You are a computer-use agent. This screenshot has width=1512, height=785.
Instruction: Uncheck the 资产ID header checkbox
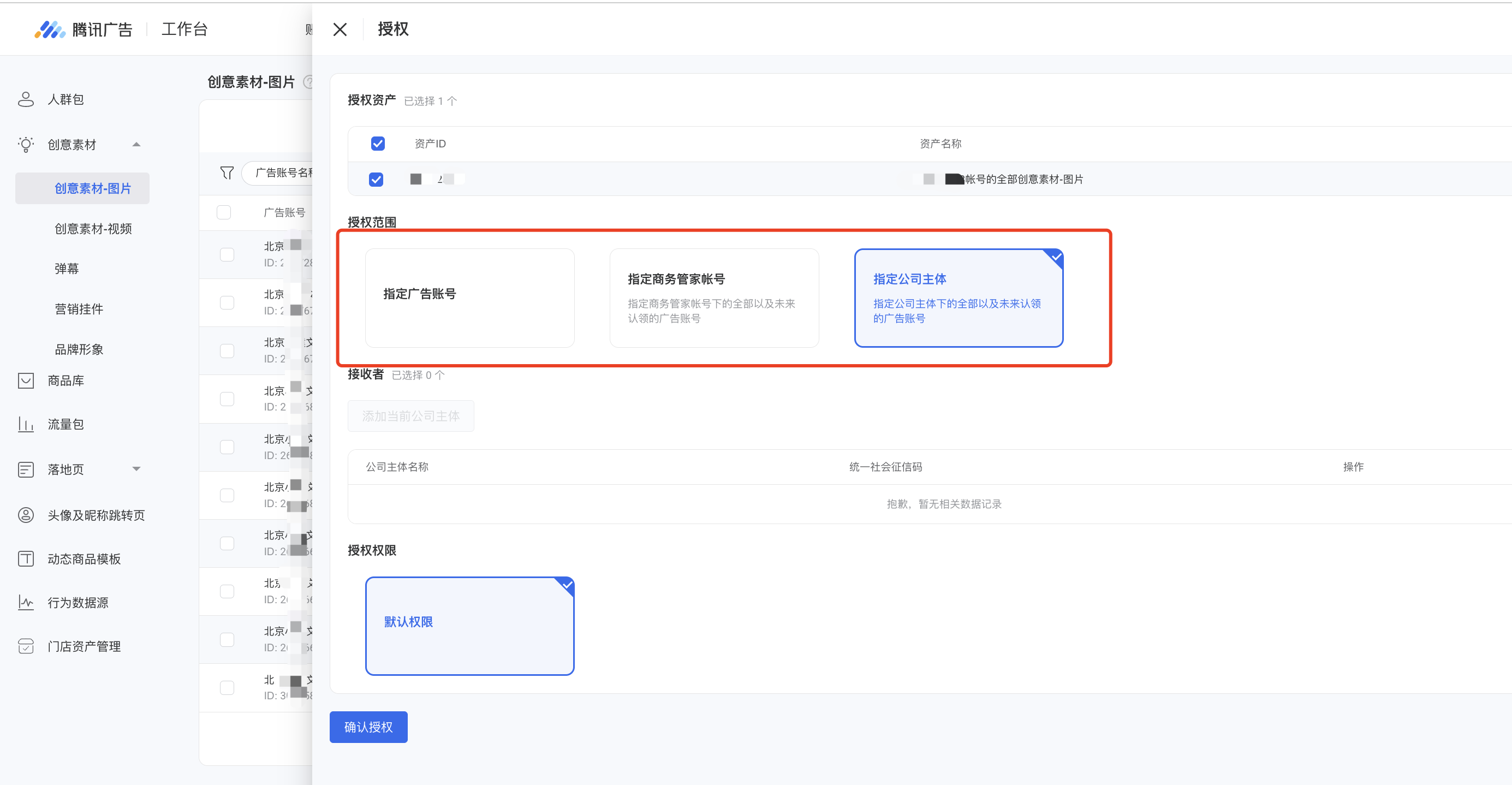coord(377,144)
